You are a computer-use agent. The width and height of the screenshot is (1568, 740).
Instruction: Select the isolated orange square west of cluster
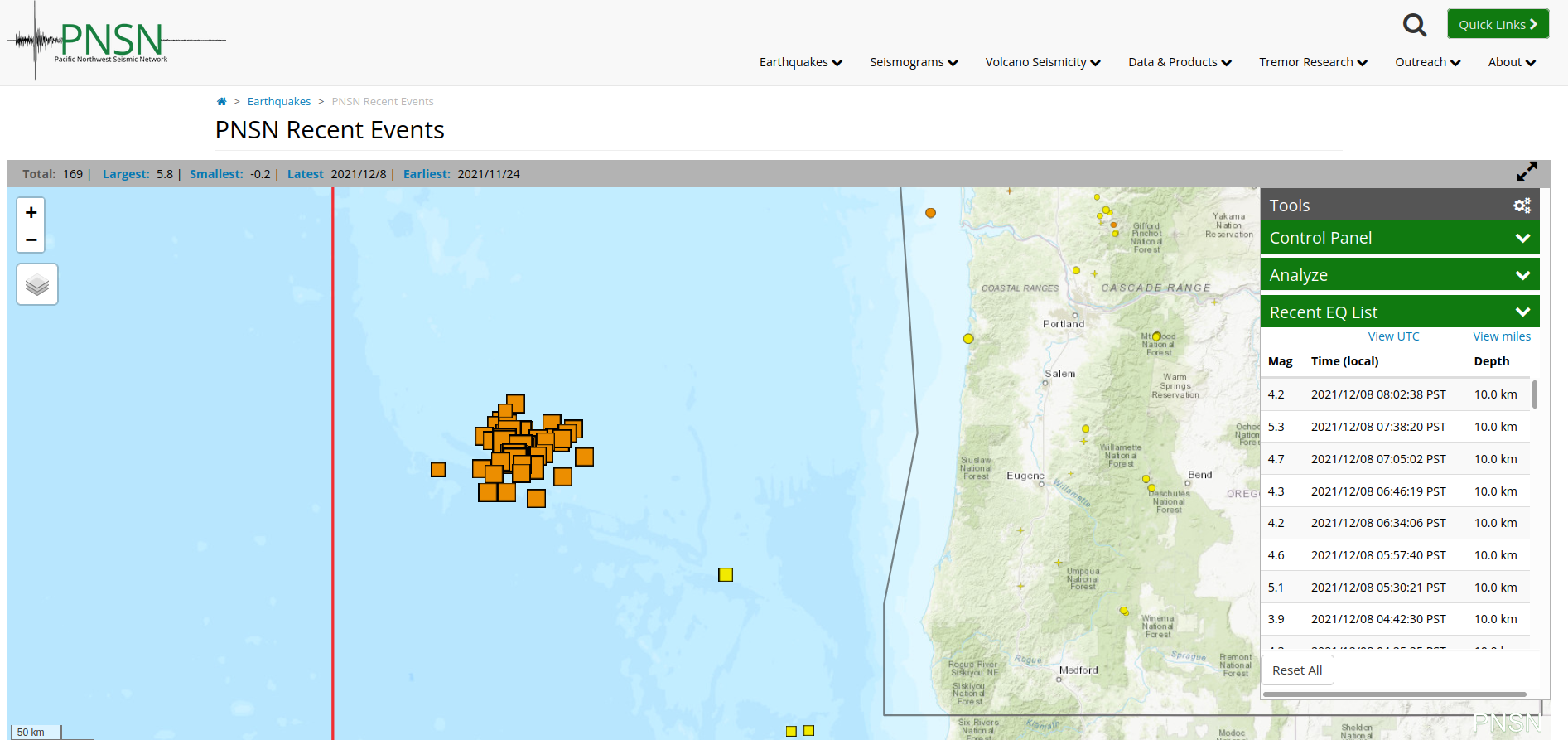438,470
